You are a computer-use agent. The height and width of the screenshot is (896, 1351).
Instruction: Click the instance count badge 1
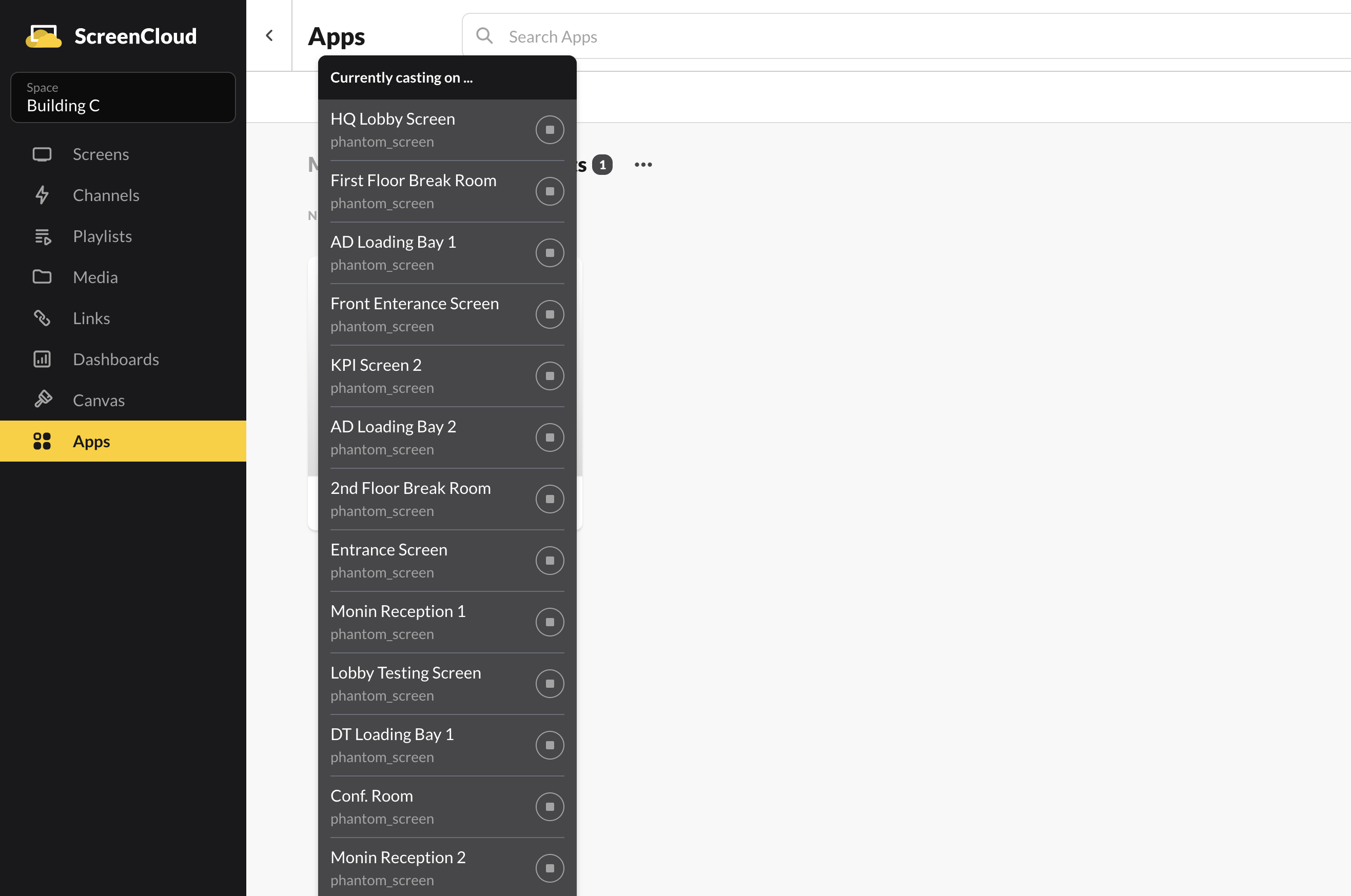602,165
